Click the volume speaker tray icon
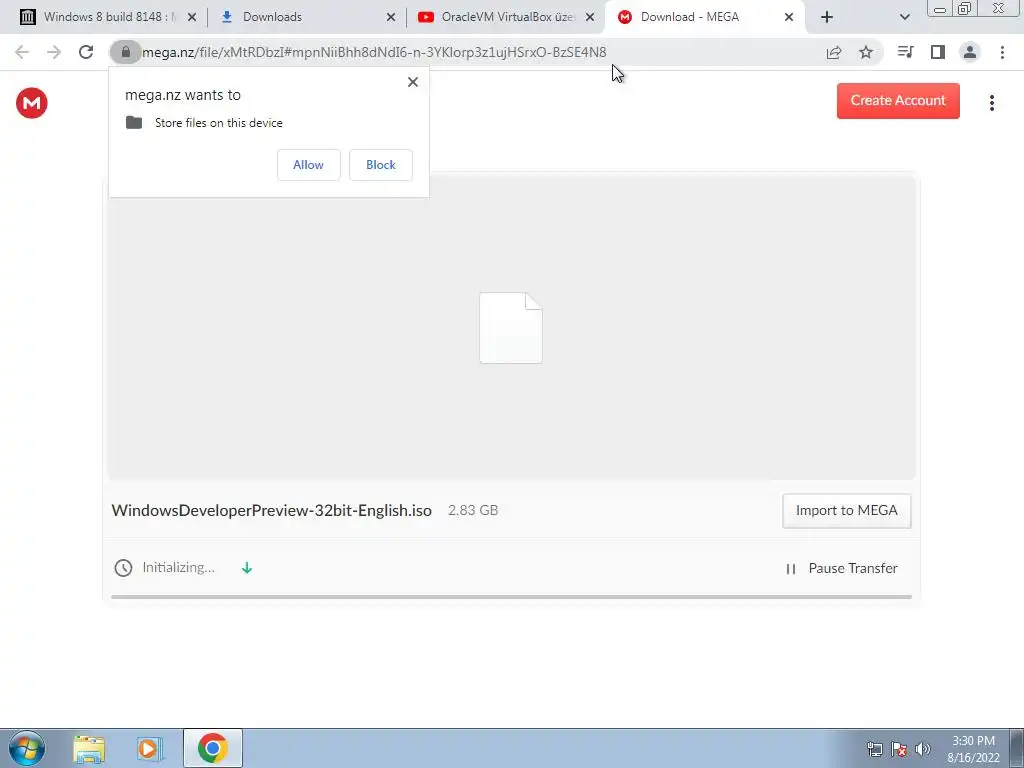Viewport: 1024px width, 768px height. coord(923,749)
